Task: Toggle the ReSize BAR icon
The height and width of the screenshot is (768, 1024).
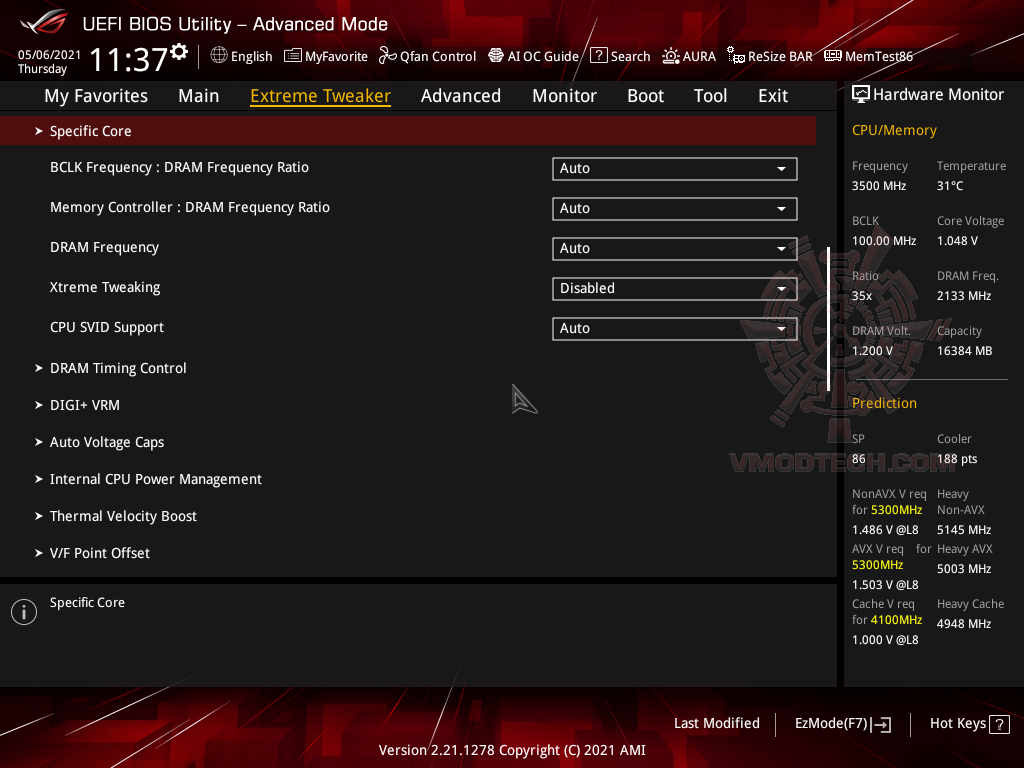Action: click(x=736, y=56)
